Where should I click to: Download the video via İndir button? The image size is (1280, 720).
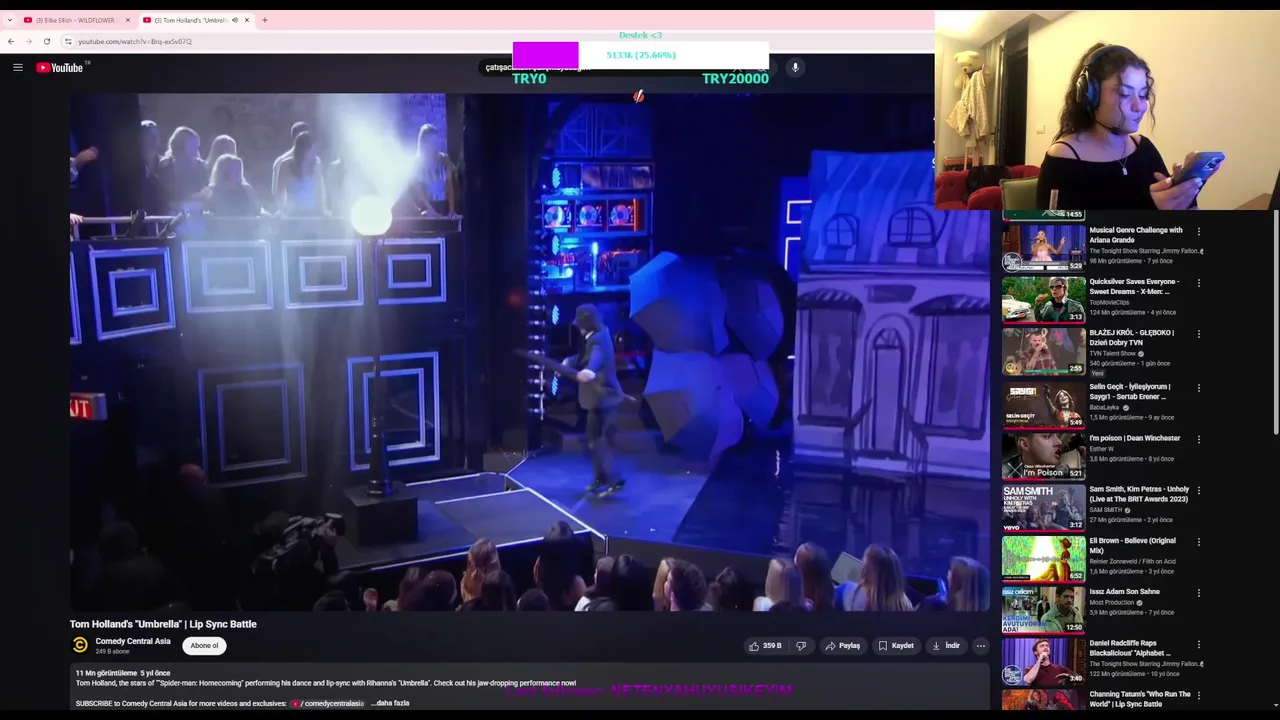tap(946, 646)
